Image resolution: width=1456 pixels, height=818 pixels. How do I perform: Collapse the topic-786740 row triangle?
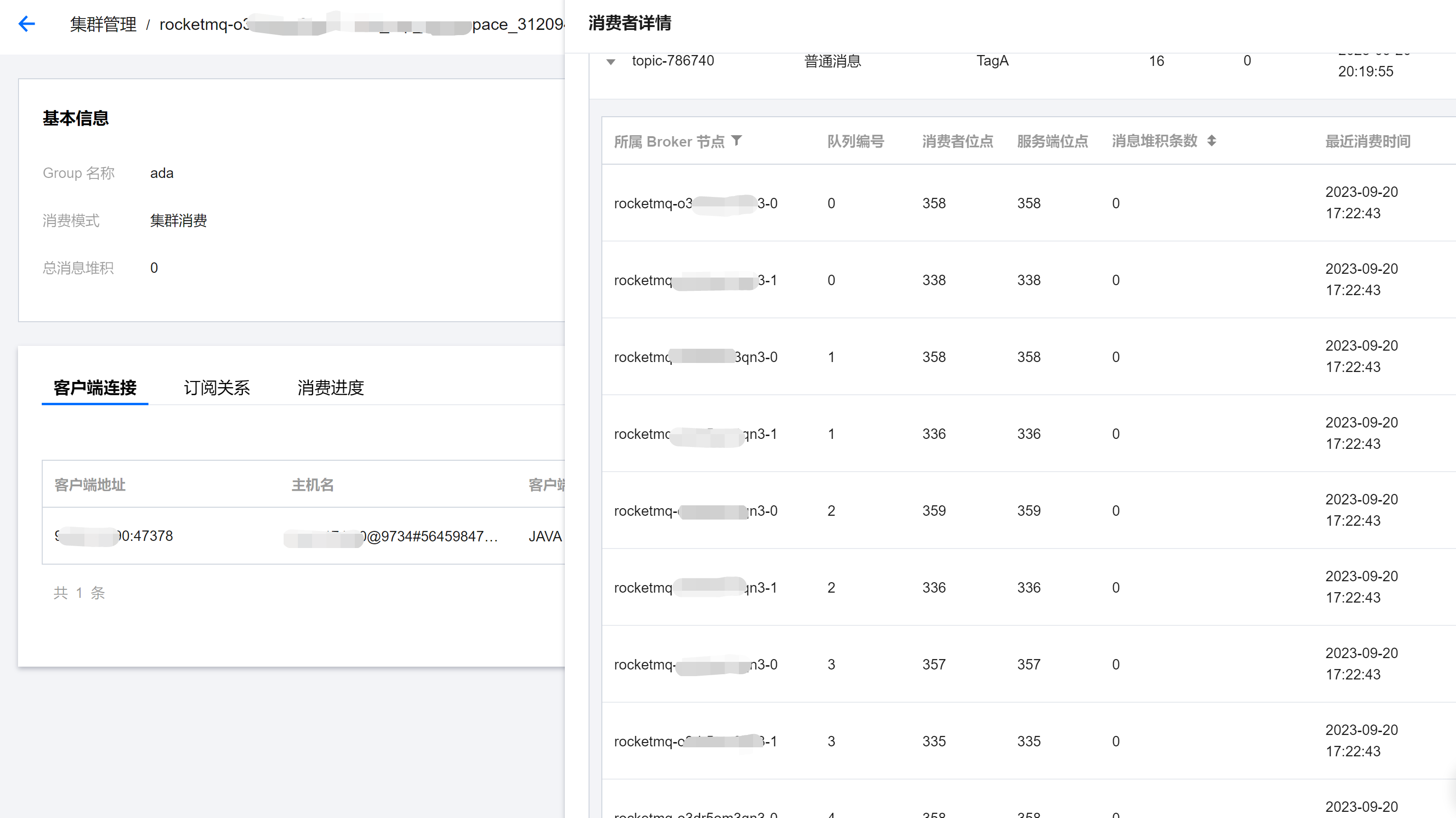click(610, 62)
